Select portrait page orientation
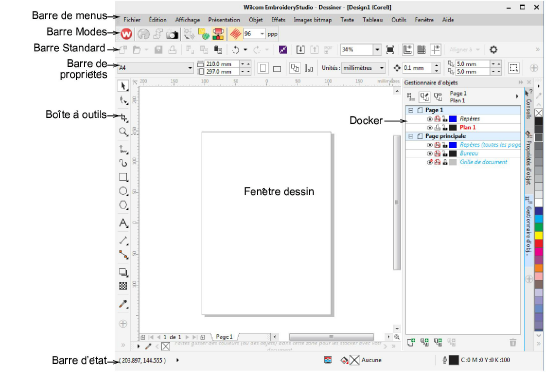Viewport: 546px width, 379px height. [x=263, y=68]
